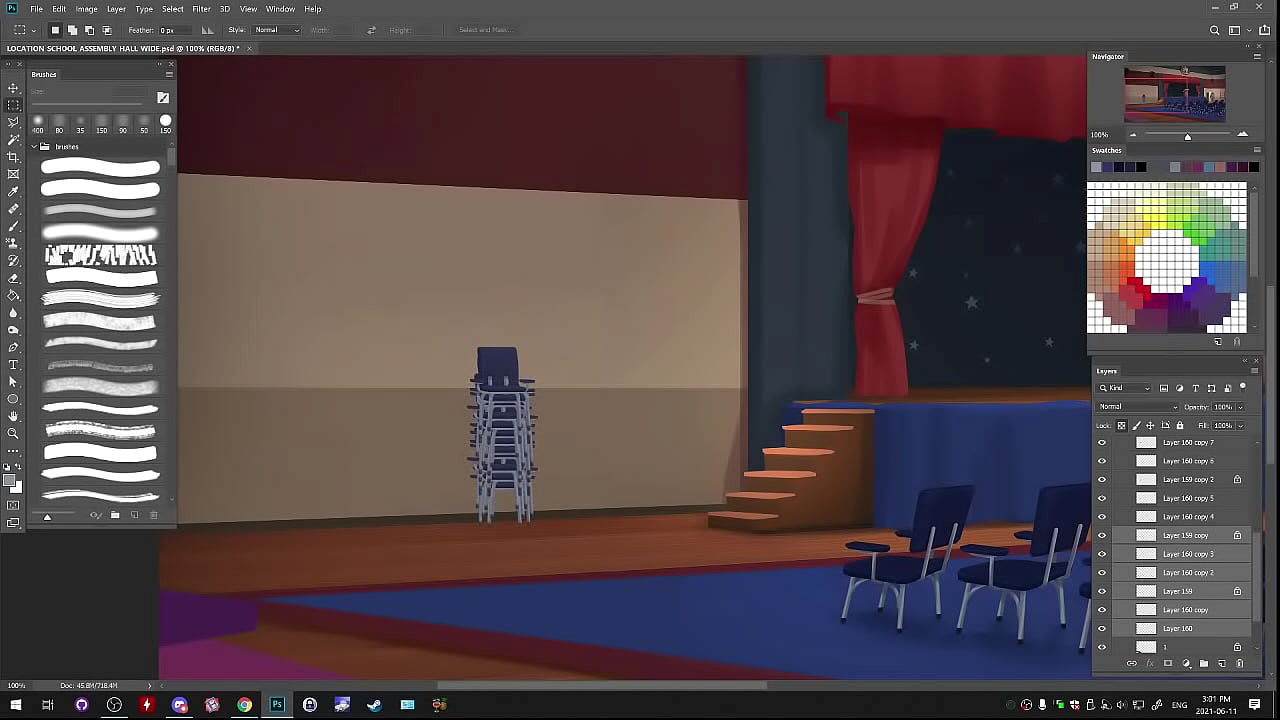Hide Layer 160 copy 7
1280x720 pixels.
pyautogui.click(x=1102, y=443)
